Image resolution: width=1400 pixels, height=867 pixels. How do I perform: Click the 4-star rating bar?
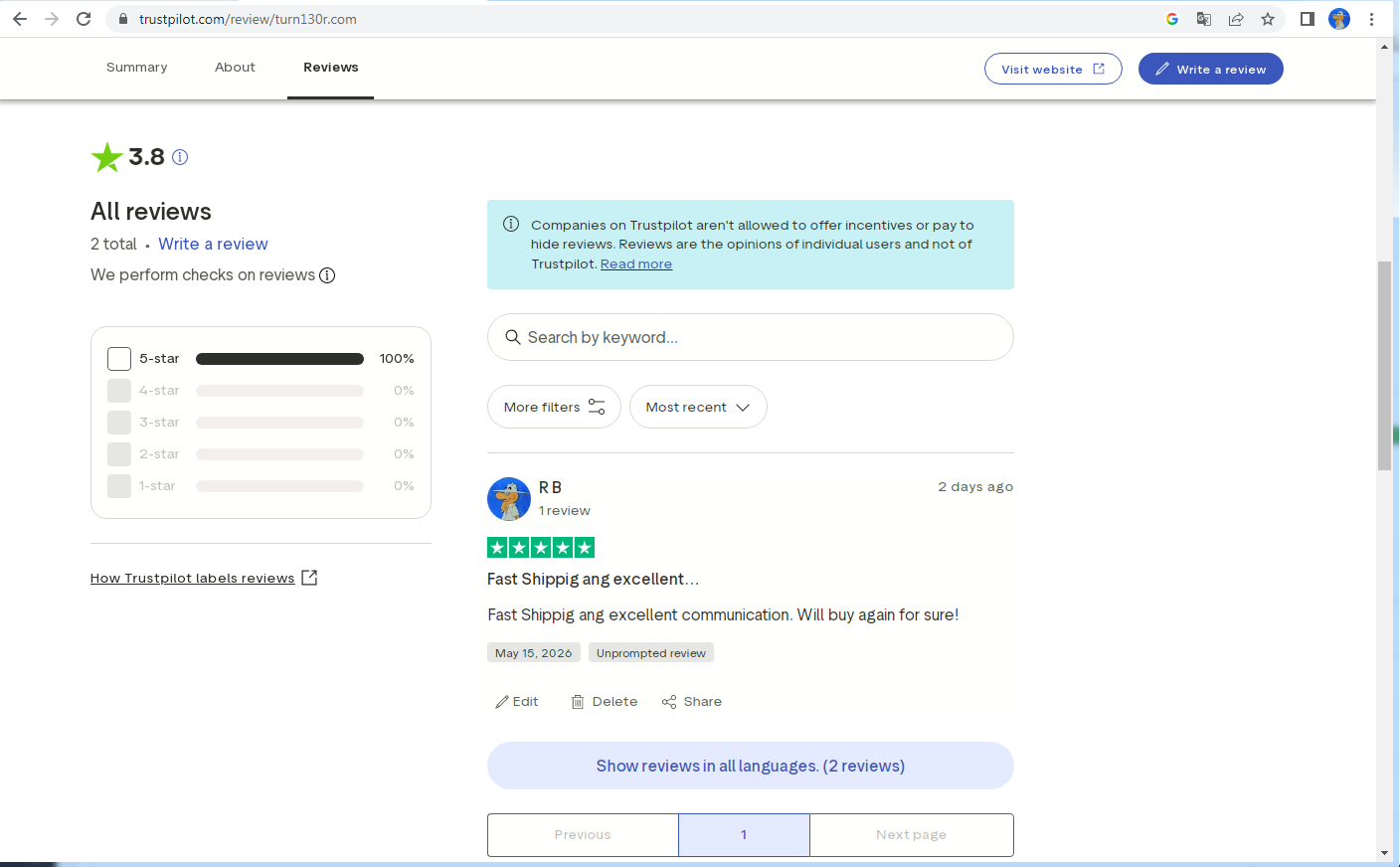click(x=279, y=391)
